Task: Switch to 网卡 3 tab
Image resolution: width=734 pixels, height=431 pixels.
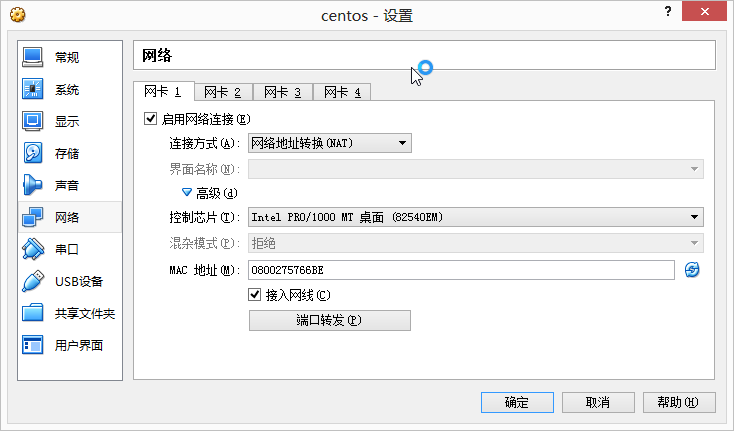Action: [x=283, y=92]
